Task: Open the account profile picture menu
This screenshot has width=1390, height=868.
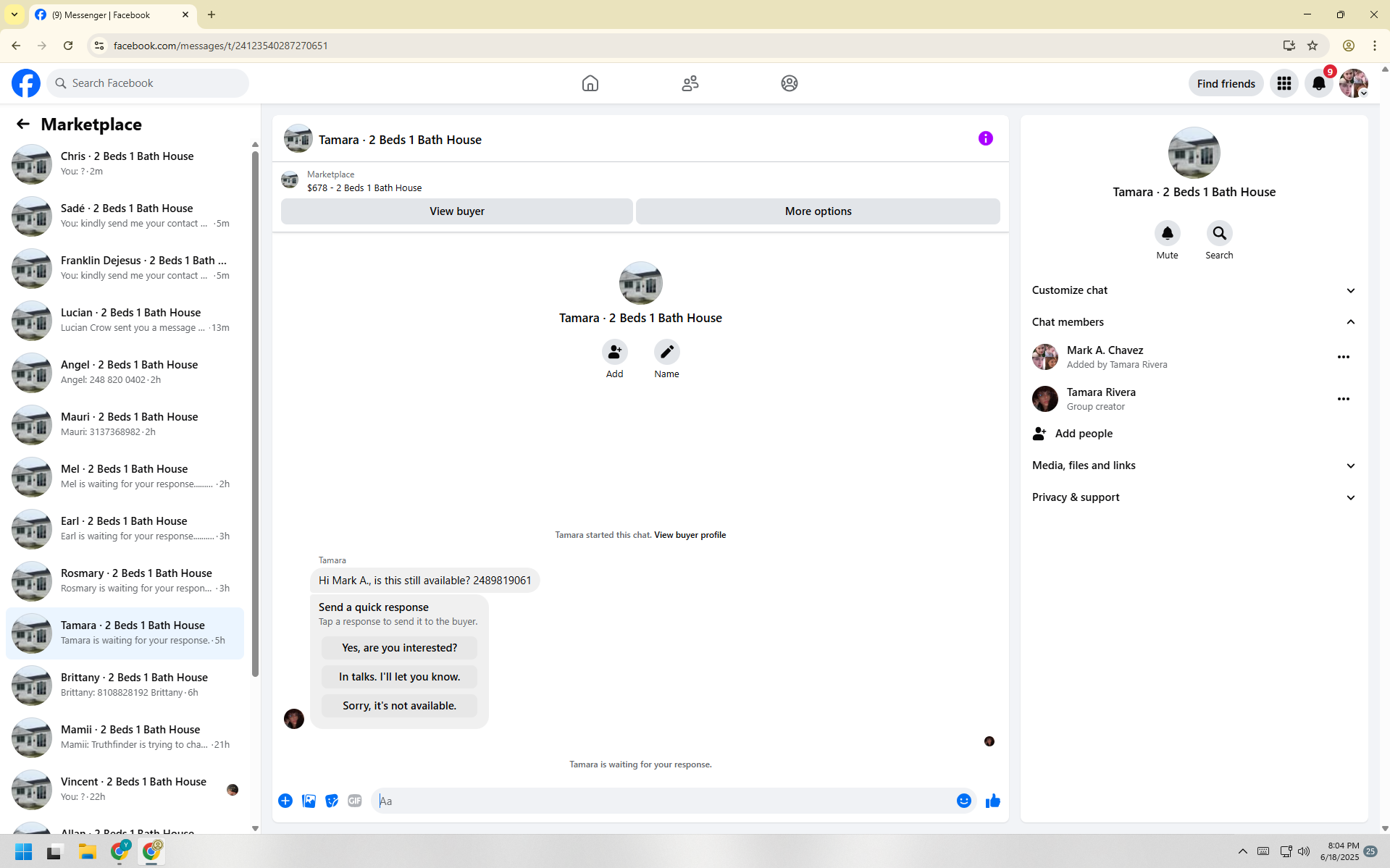Action: [x=1354, y=83]
